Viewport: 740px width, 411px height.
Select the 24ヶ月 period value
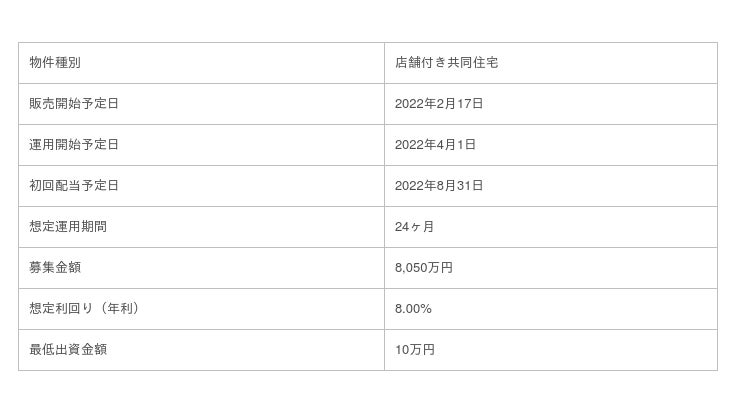pos(415,227)
